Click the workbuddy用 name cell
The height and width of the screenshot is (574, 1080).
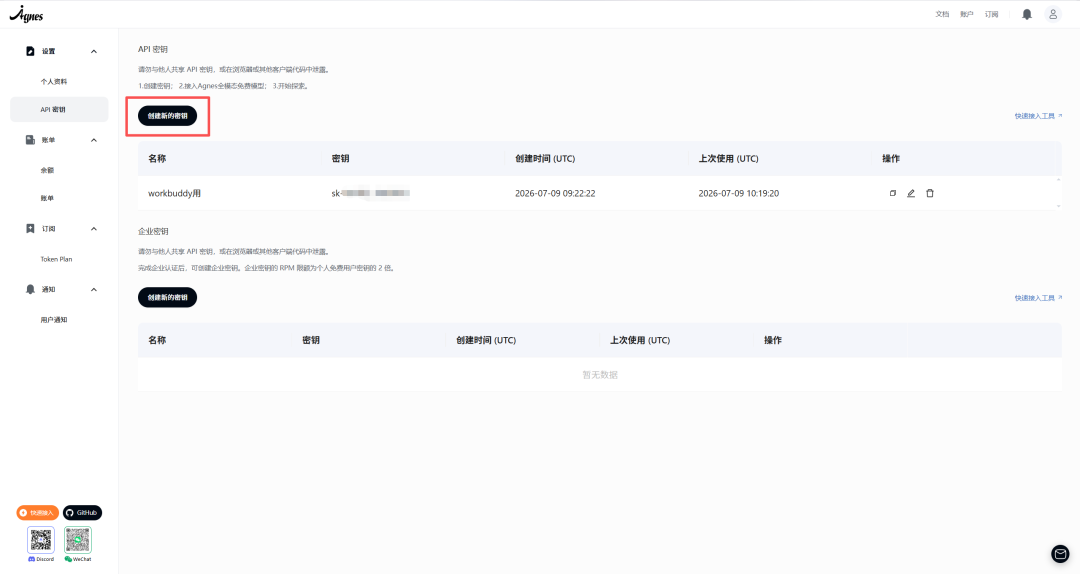[174, 194]
